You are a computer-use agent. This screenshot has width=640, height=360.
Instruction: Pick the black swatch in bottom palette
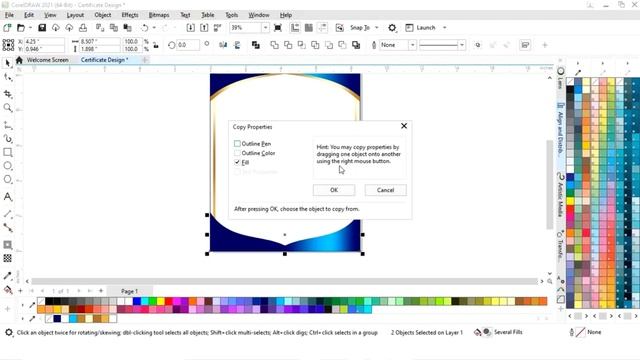click(x=49, y=301)
